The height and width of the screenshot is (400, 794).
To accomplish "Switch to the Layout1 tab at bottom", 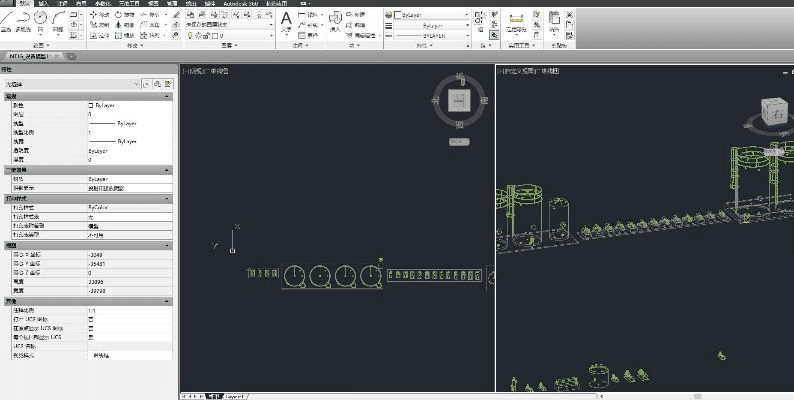I will 237,396.
